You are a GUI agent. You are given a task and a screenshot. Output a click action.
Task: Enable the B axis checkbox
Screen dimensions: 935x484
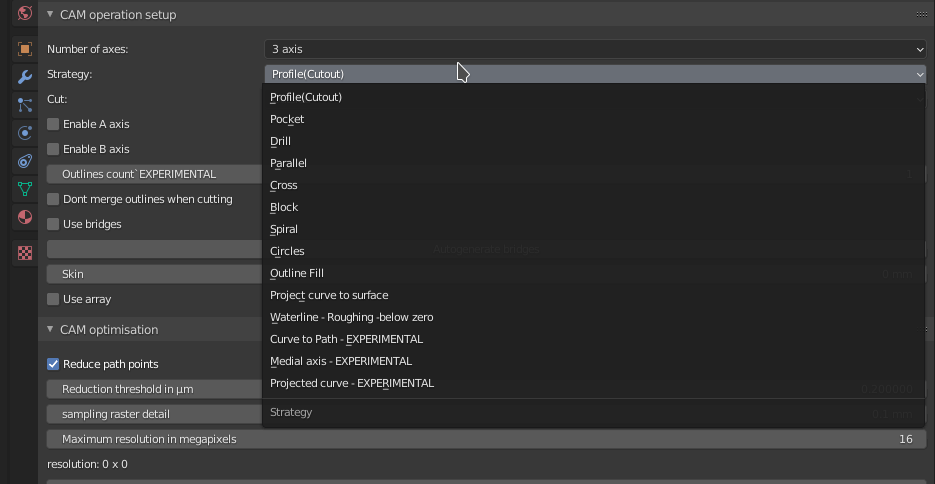click(x=54, y=149)
